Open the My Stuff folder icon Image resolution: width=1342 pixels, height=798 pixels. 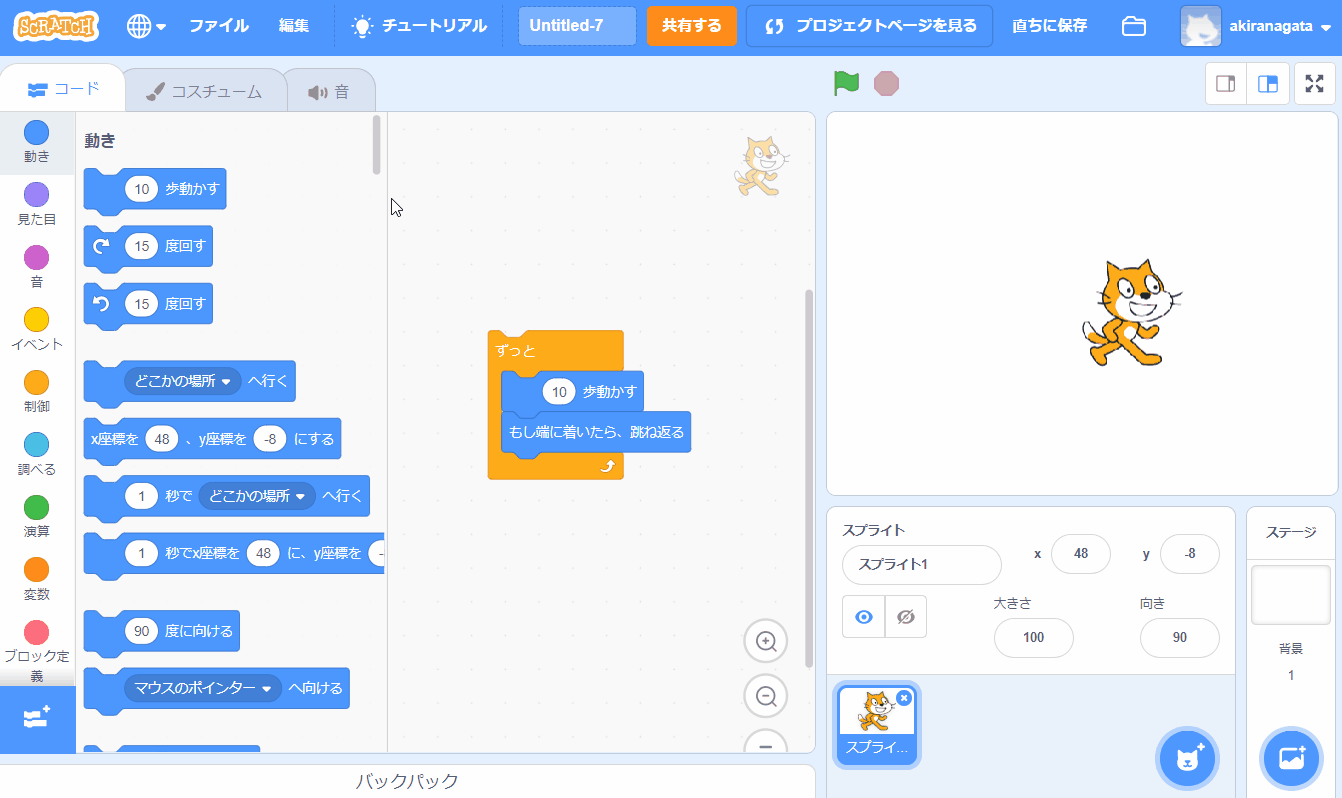(1134, 26)
